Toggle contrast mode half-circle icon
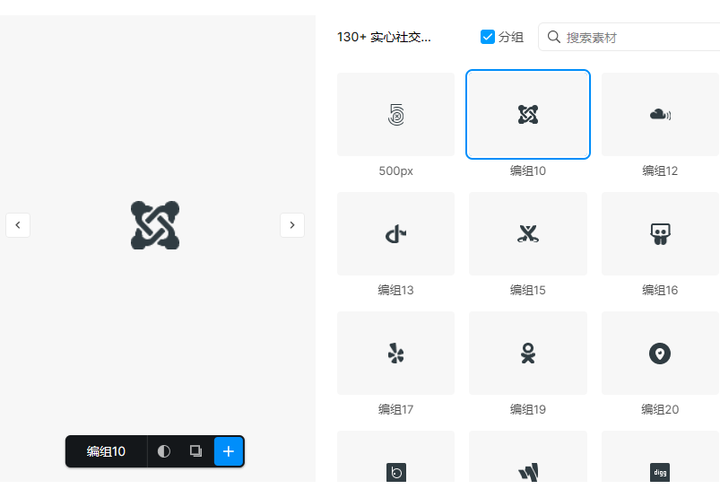 click(x=164, y=451)
